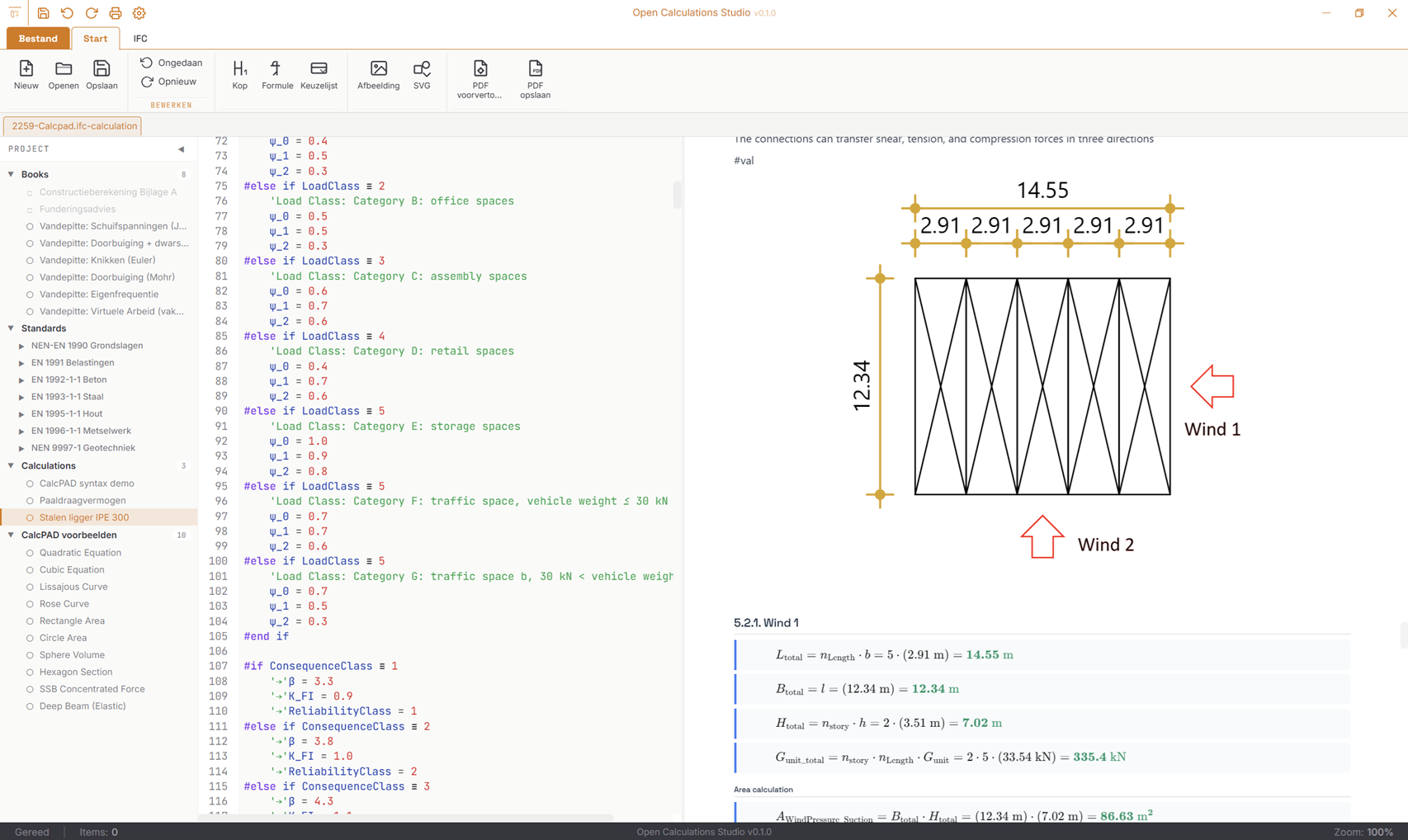Select the 2259-Calcpad.ifc-calculation document tab
The height and width of the screenshot is (840, 1408).
[x=73, y=126]
